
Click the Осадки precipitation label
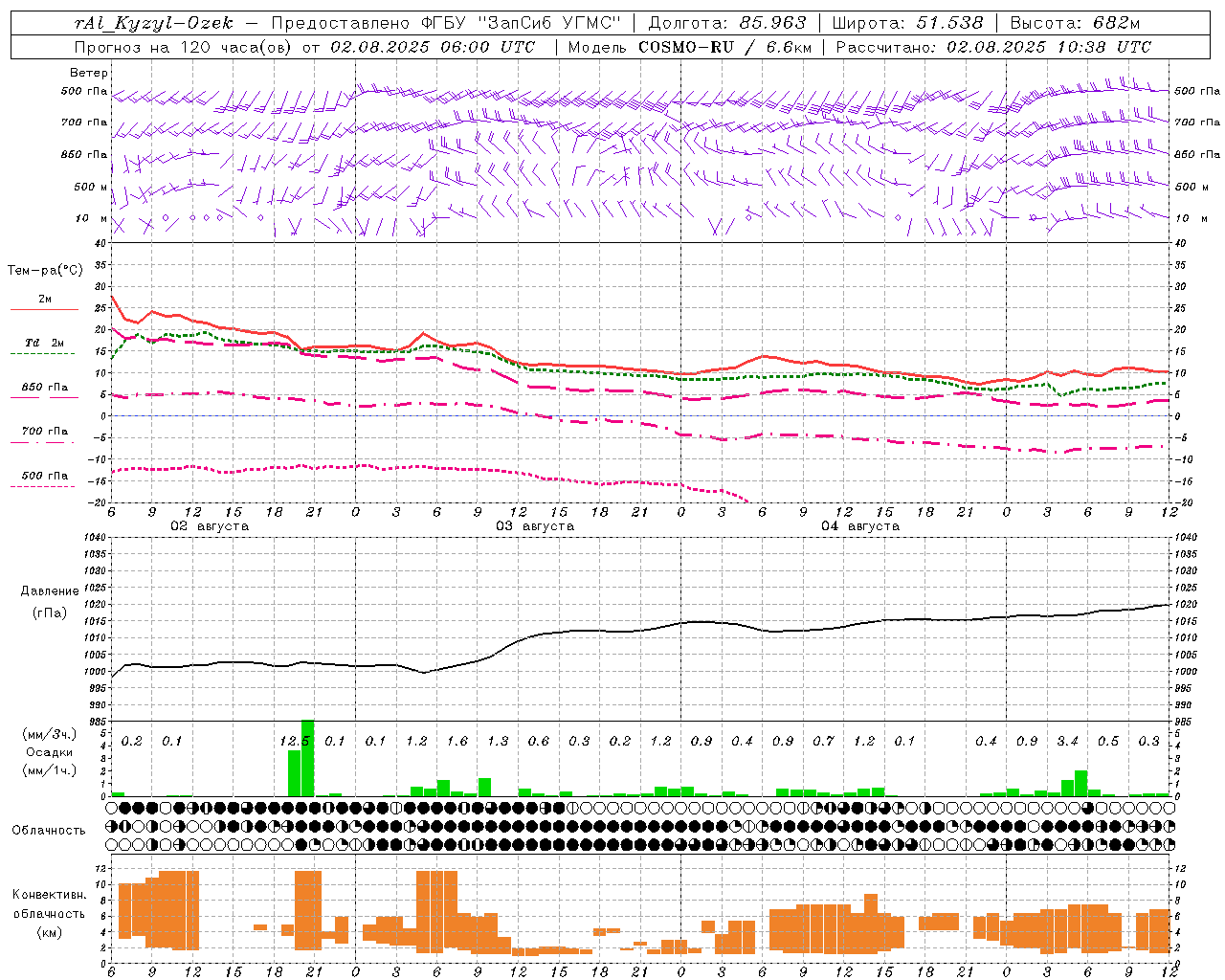tap(49, 752)
